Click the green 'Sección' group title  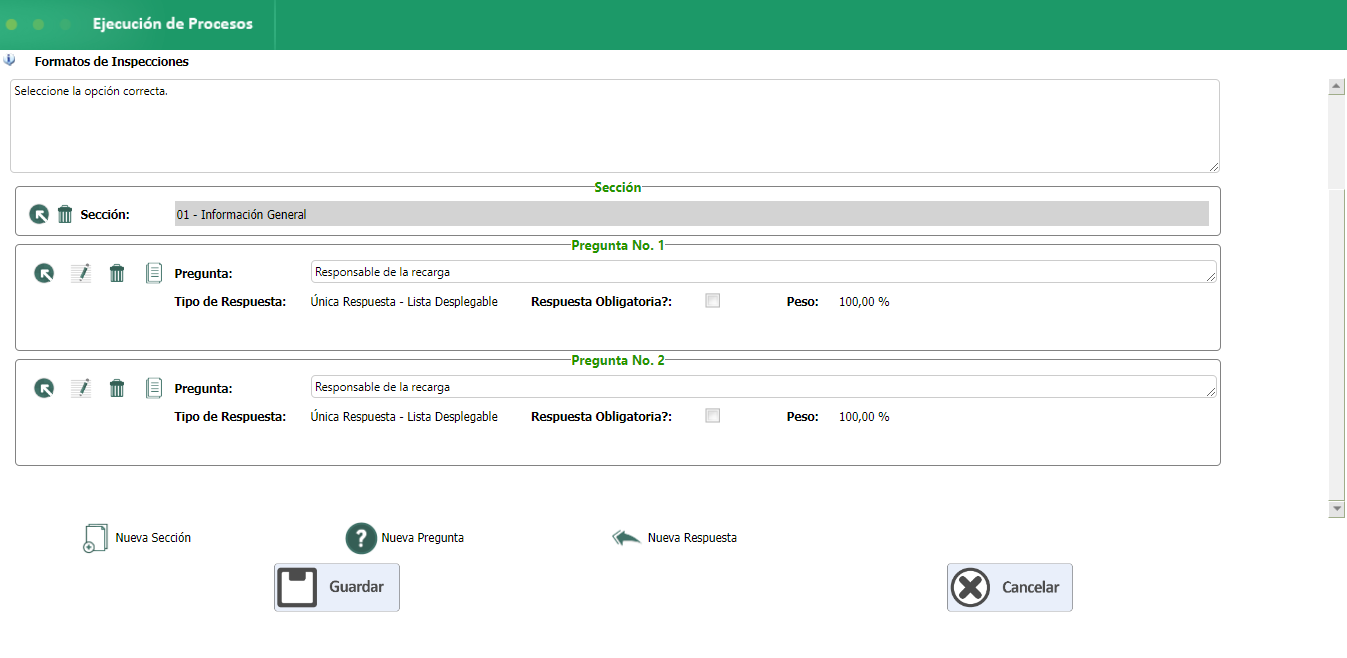click(x=618, y=187)
